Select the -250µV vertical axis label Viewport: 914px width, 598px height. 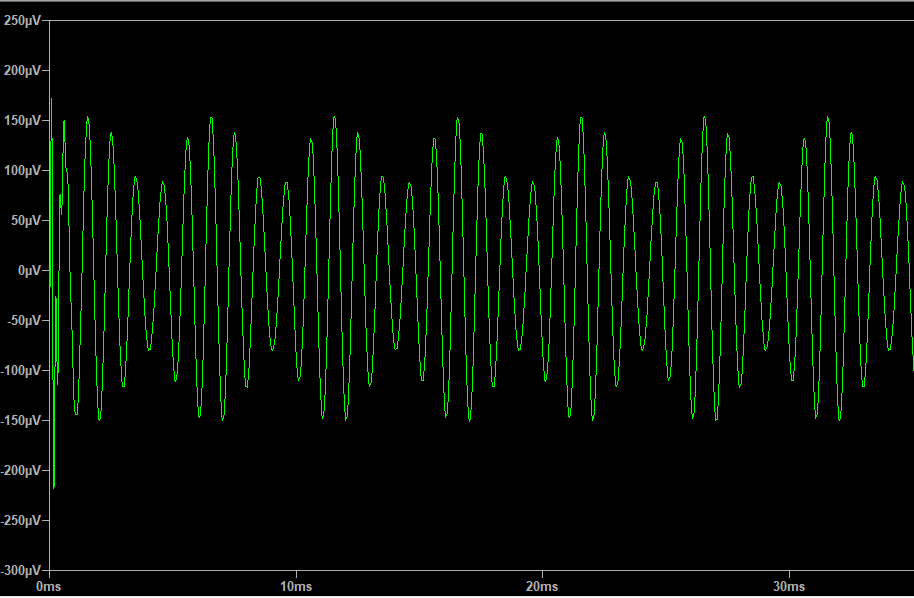tap(21, 521)
